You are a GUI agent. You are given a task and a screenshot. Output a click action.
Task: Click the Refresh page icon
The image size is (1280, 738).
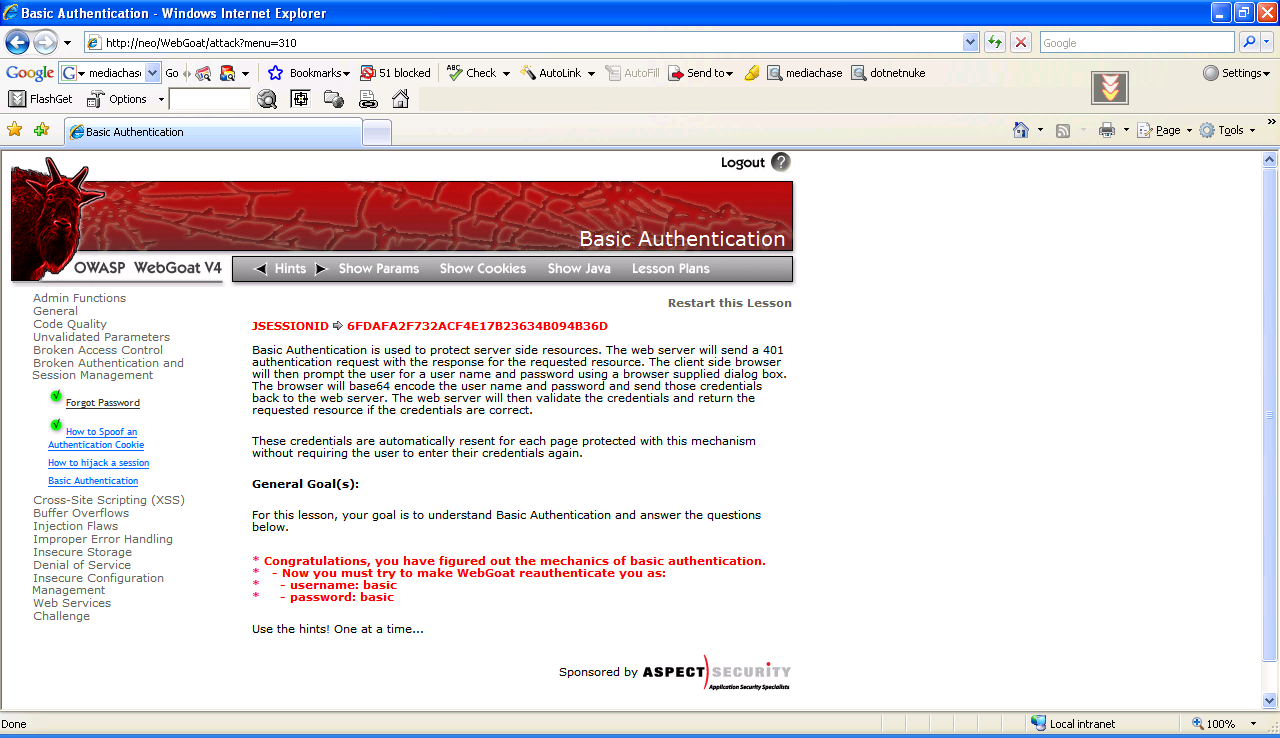click(x=995, y=43)
